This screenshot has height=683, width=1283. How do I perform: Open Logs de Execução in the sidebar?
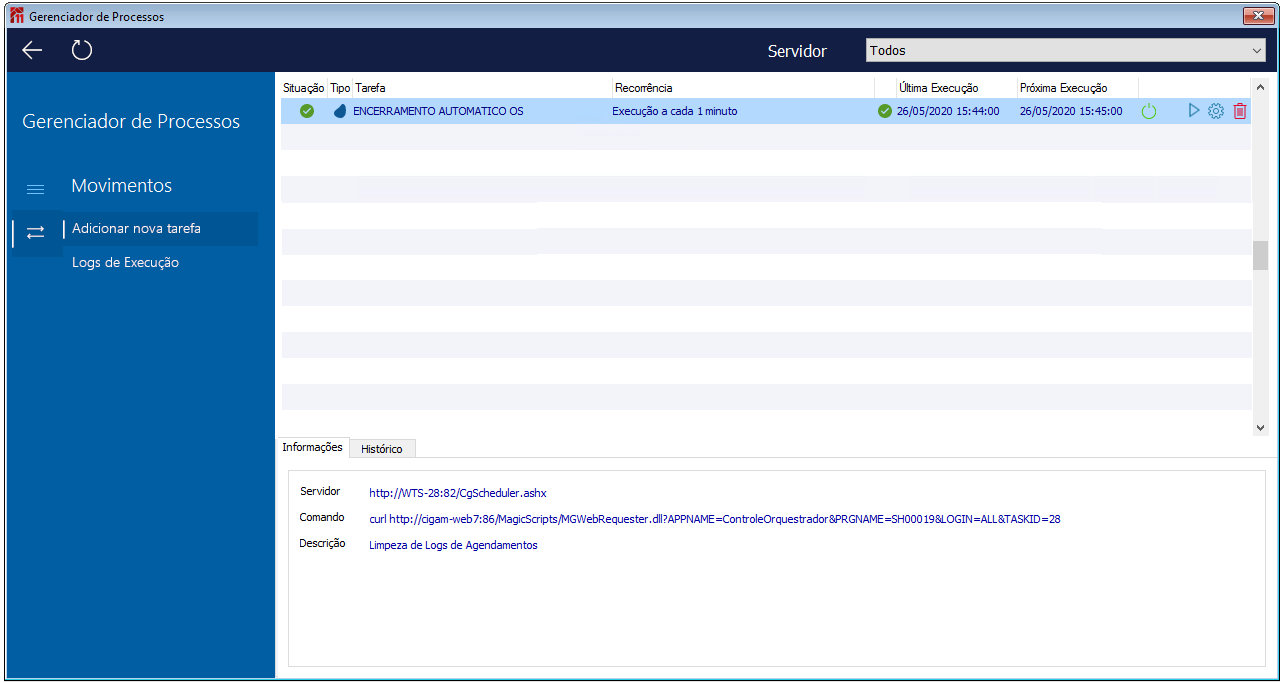click(125, 262)
